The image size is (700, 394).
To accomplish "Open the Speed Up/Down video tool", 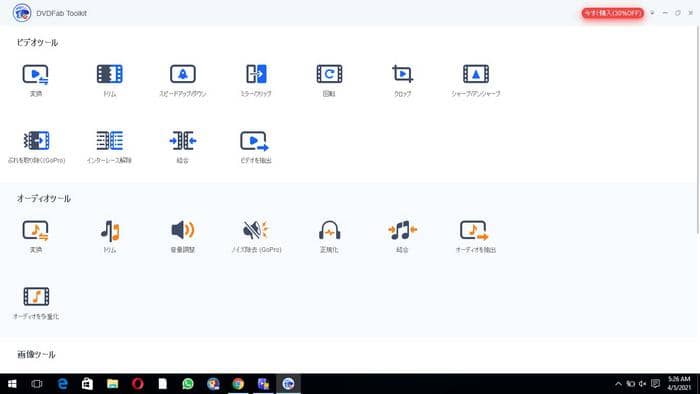I will coord(183,80).
